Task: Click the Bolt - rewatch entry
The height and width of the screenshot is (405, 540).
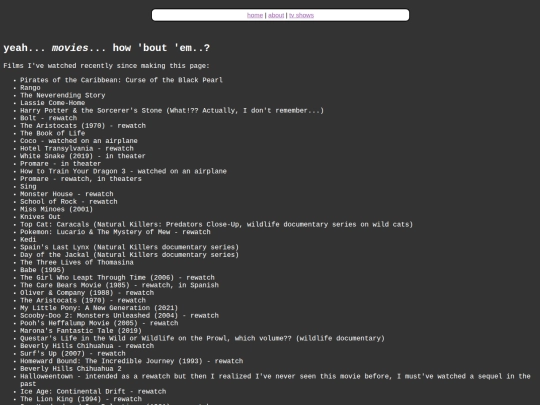Action: pos(49,118)
